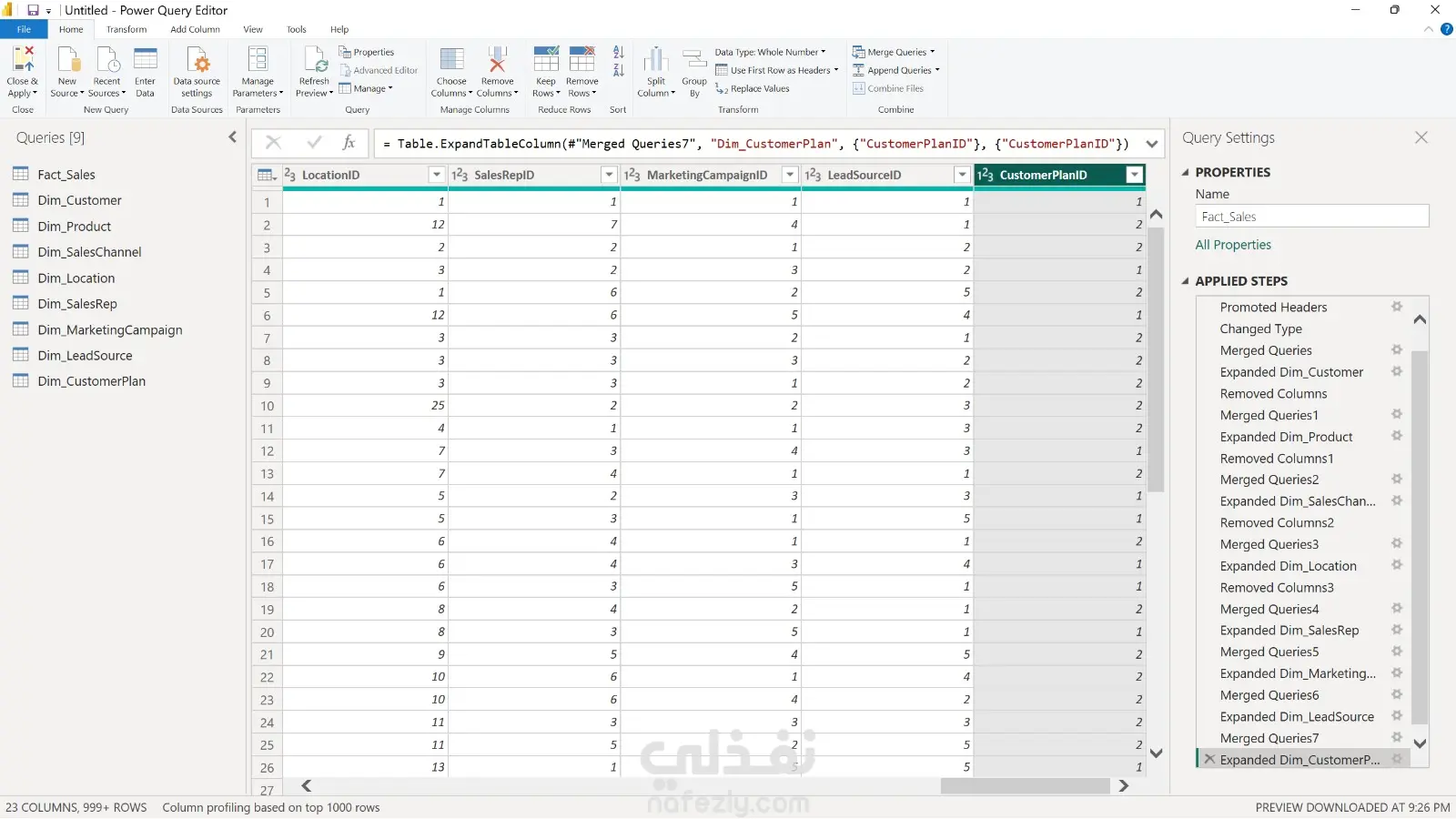Open the File menu
Screen dimensions: 1456x819
pos(24,29)
